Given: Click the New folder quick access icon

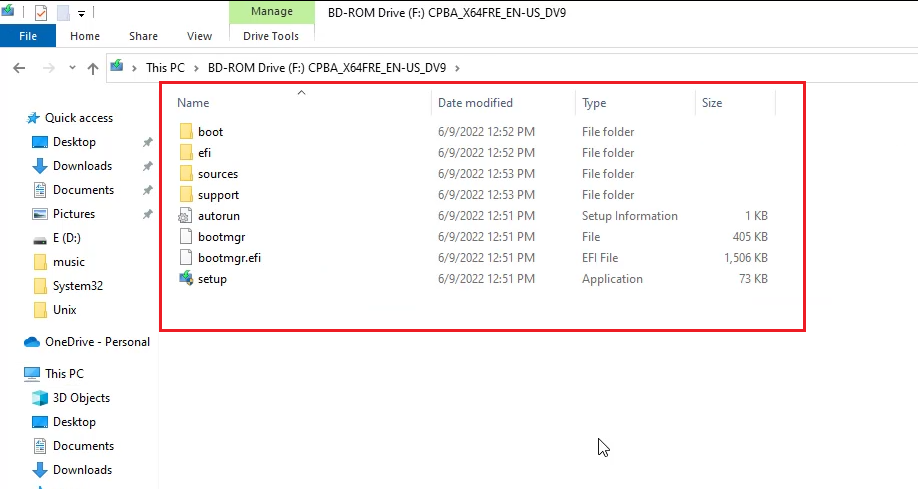Looking at the screenshot, I should tap(63, 12).
